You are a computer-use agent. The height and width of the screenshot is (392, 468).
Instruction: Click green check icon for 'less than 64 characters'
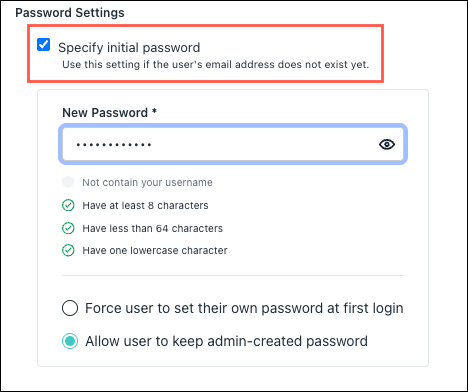68,228
